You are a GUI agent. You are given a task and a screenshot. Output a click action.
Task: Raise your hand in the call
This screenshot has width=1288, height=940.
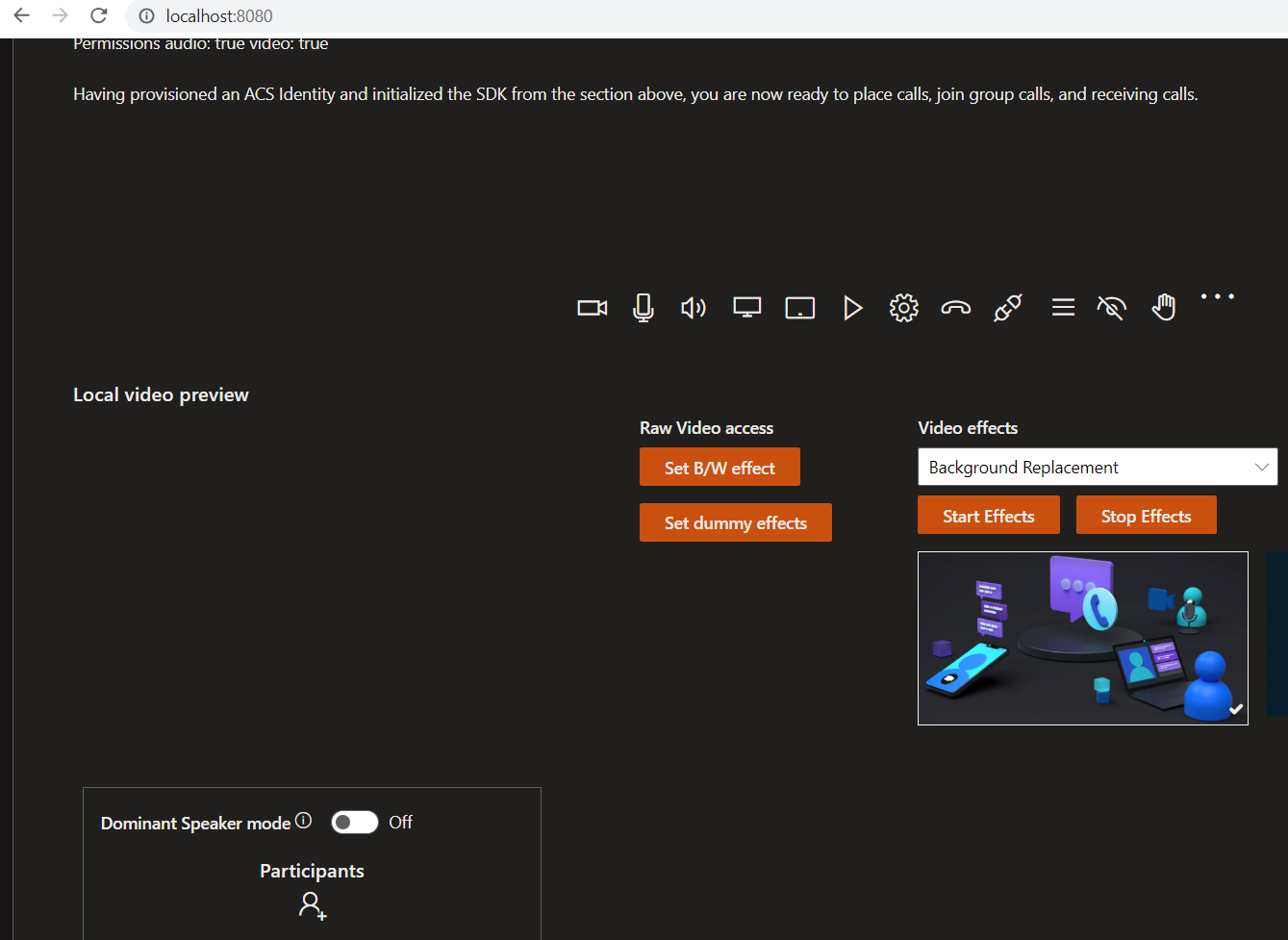(1164, 307)
